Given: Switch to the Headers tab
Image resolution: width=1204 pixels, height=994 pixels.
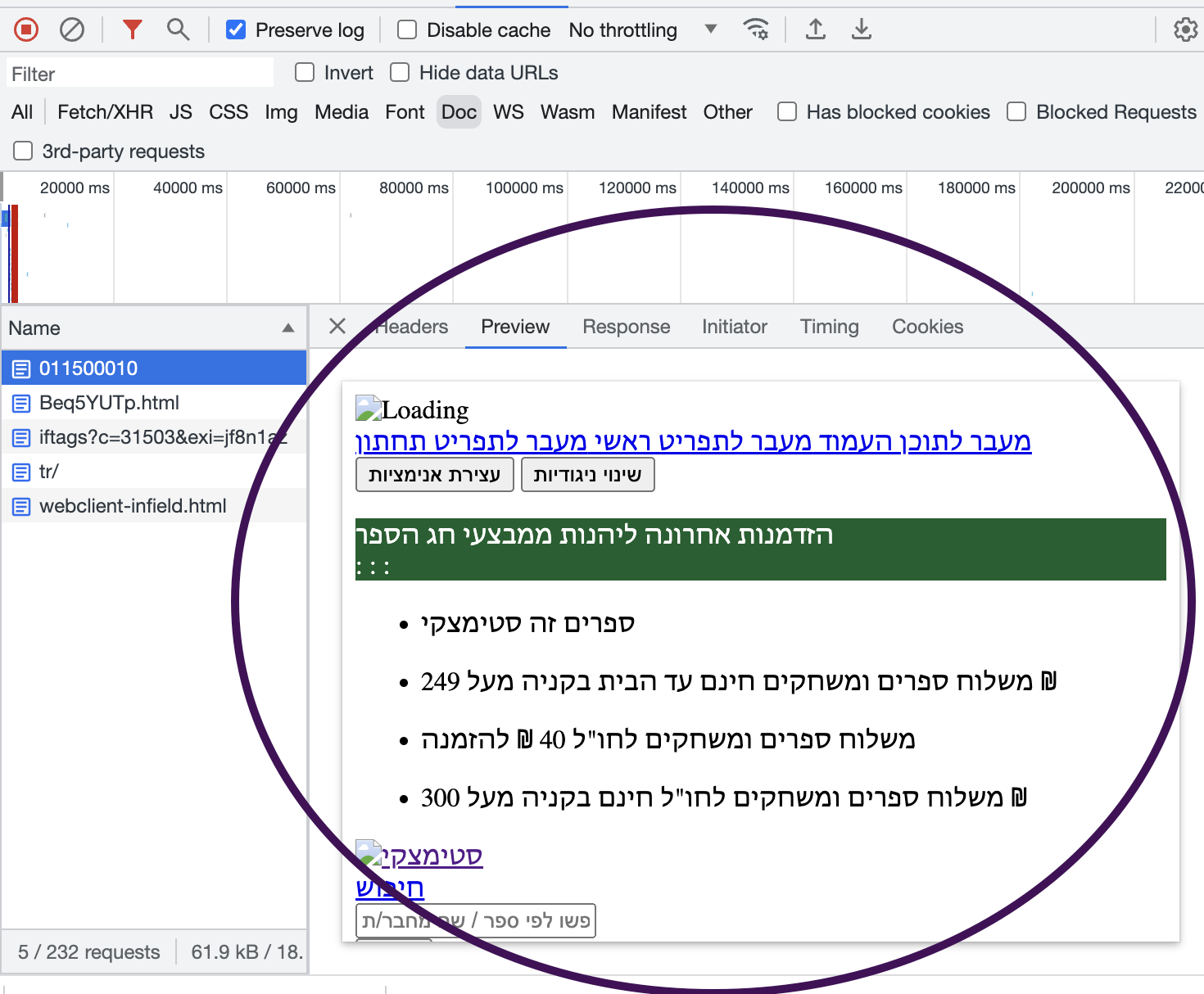Looking at the screenshot, I should [411, 327].
